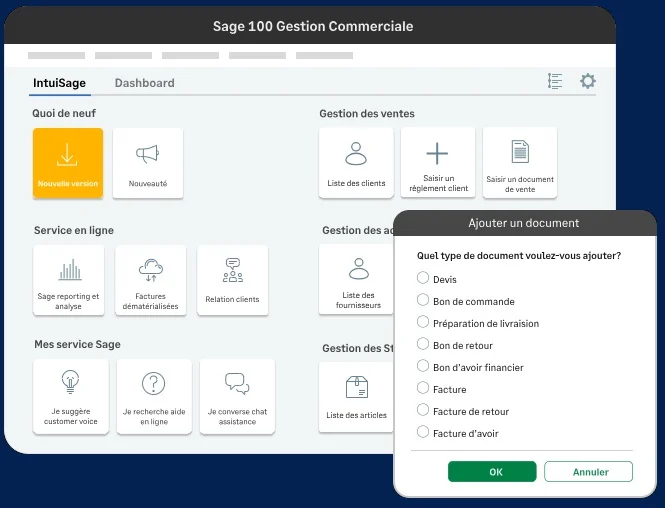Open Je recherche aide en ligne tile
665x508 pixels.
click(153, 396)
